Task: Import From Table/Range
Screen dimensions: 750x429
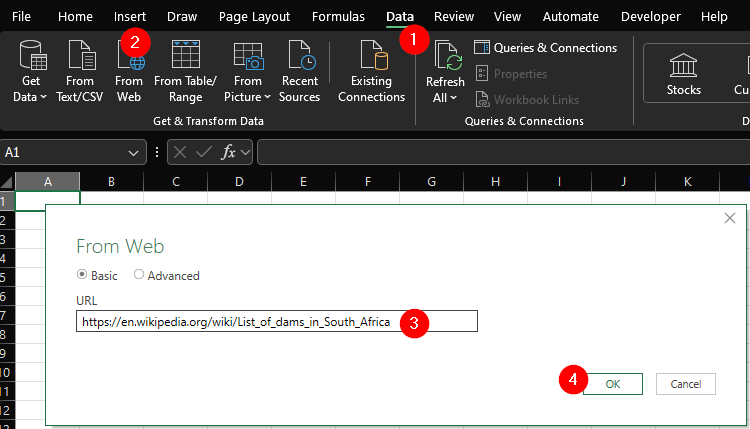Action: (185, 71)
